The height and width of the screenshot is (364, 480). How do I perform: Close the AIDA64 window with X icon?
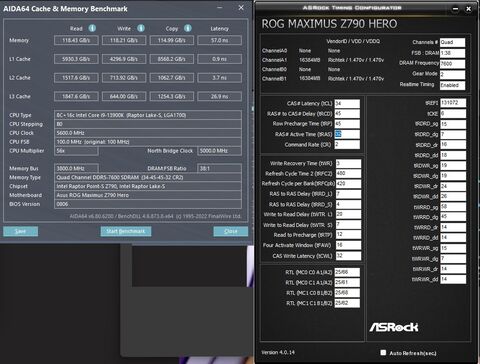pyautogui.click(x=241, y=8)
